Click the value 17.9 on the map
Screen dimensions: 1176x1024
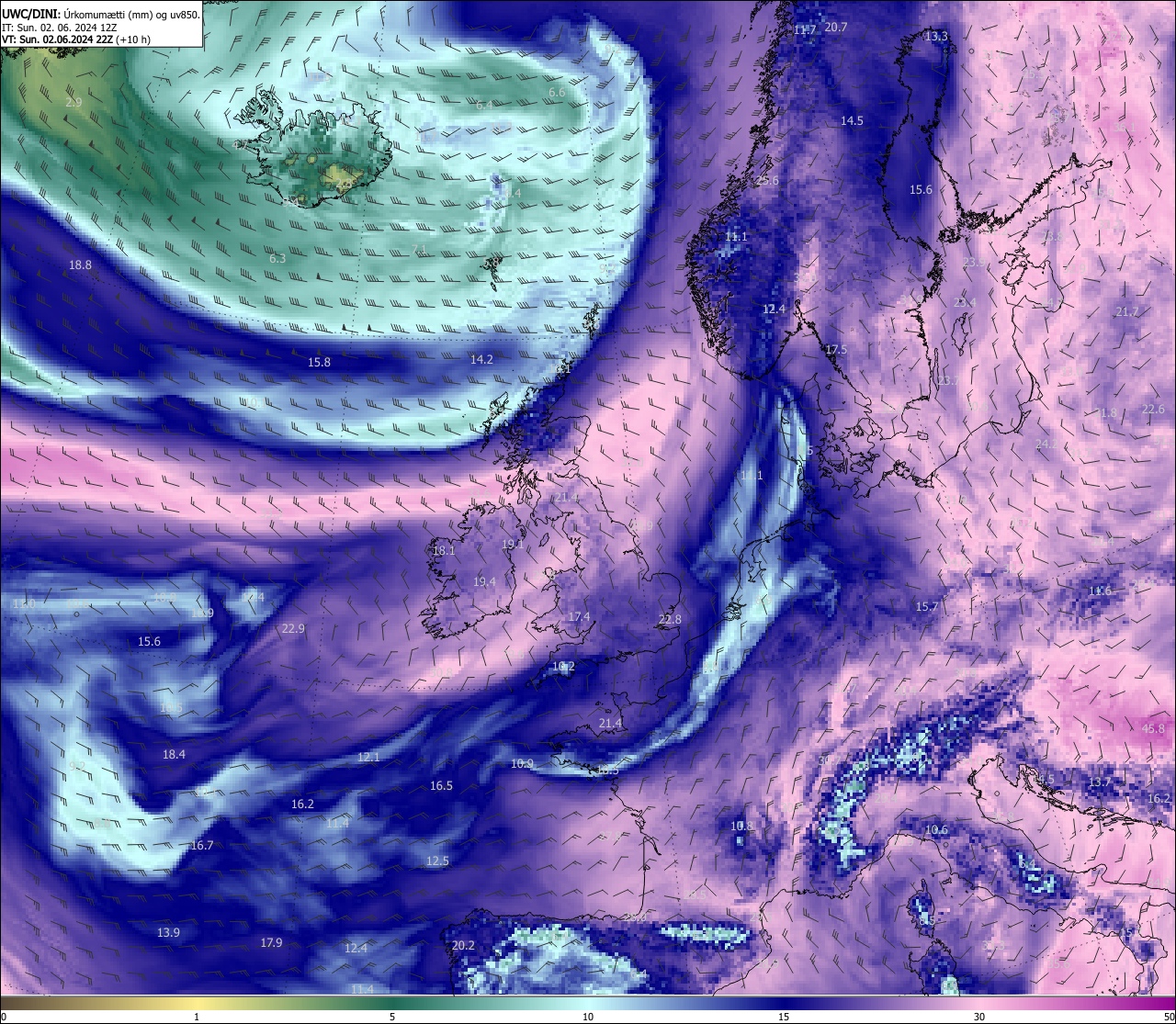(x=271, y=943)
